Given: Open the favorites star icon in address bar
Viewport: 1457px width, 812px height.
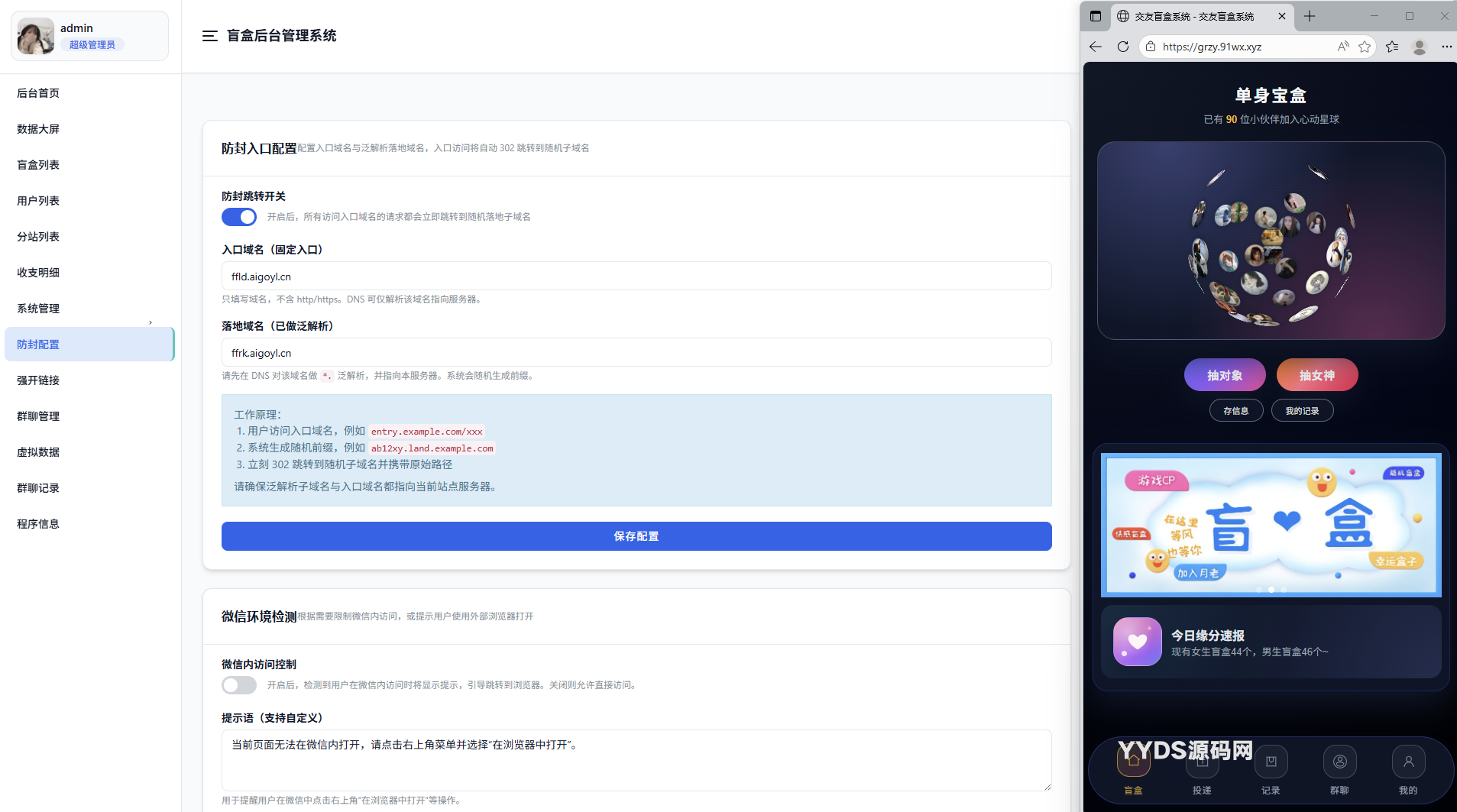Looking at the screenshot, I should (x=1365, y=47).
